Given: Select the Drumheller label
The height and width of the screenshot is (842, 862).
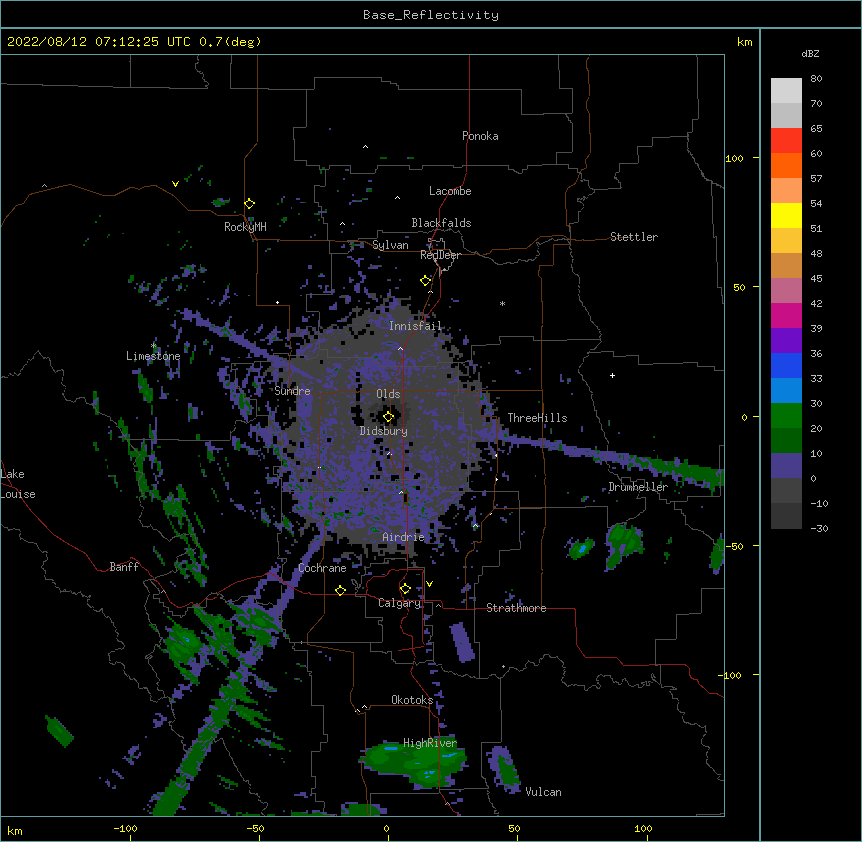Looking at the screenshot, I should [x=638, y=487].
